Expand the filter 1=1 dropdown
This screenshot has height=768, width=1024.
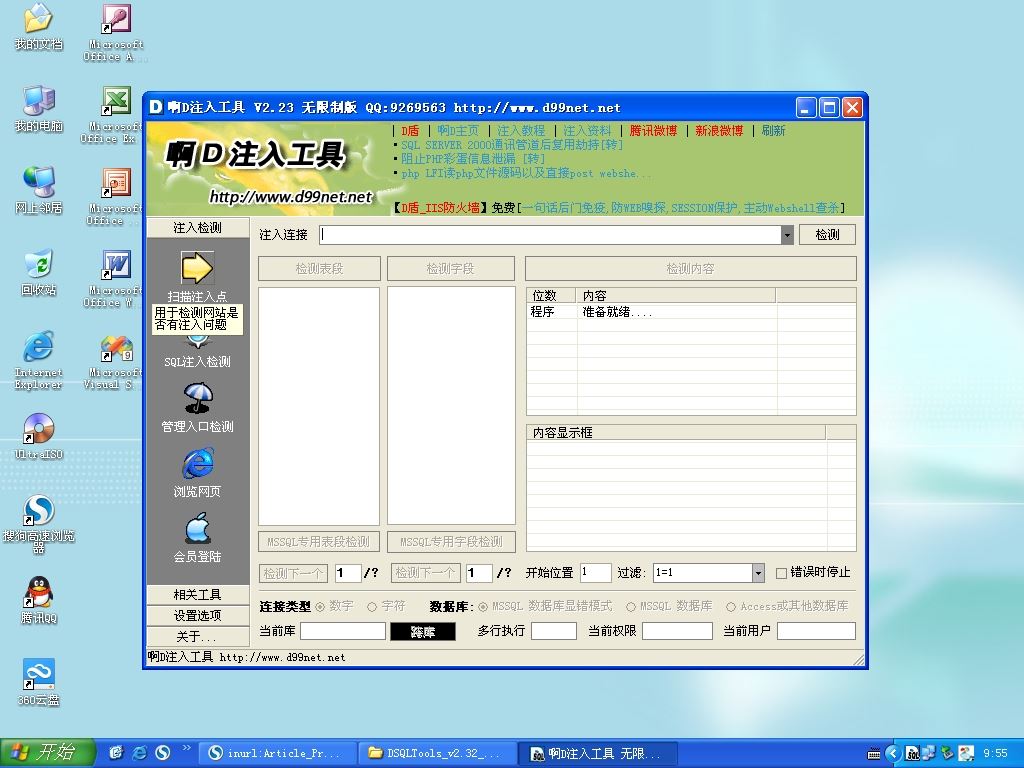[758, 573]
